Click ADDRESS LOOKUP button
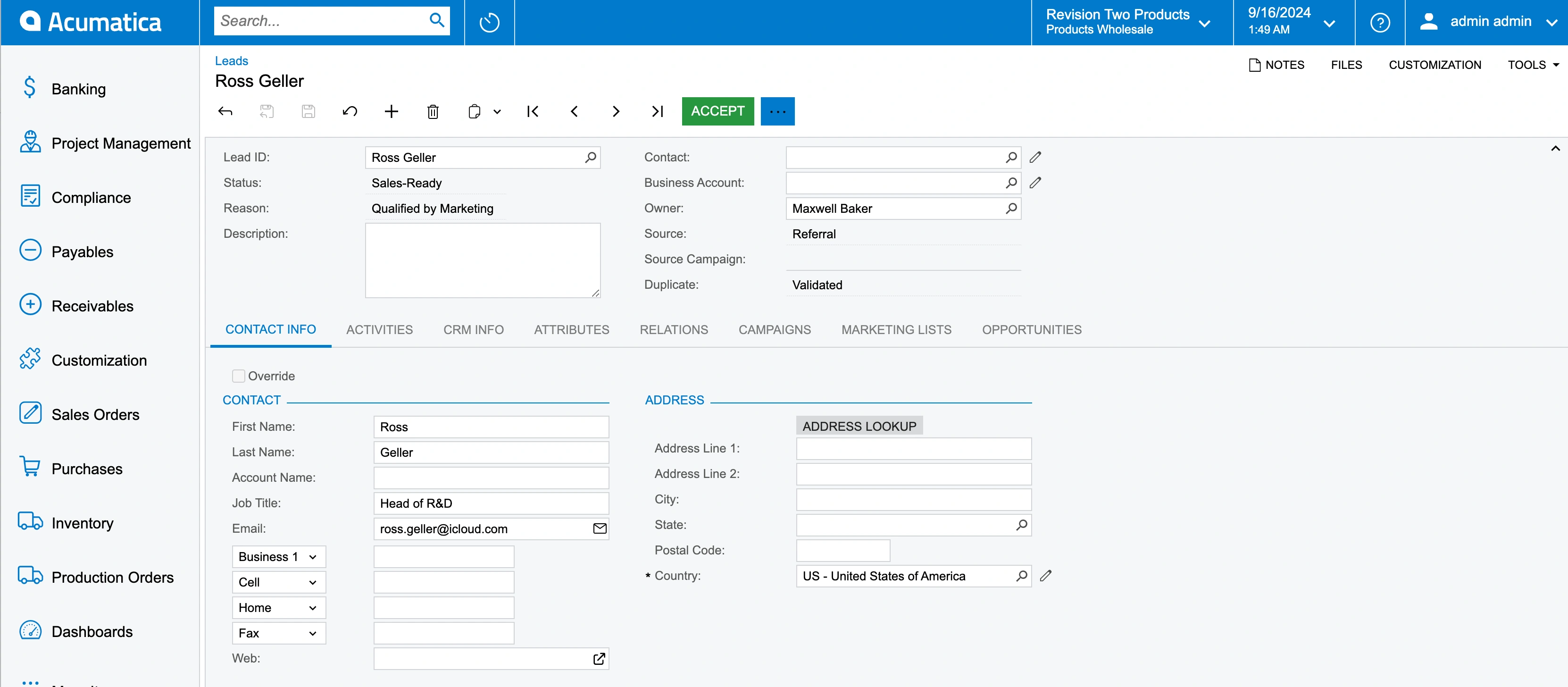1568x687 pixels. coord(859,426)
